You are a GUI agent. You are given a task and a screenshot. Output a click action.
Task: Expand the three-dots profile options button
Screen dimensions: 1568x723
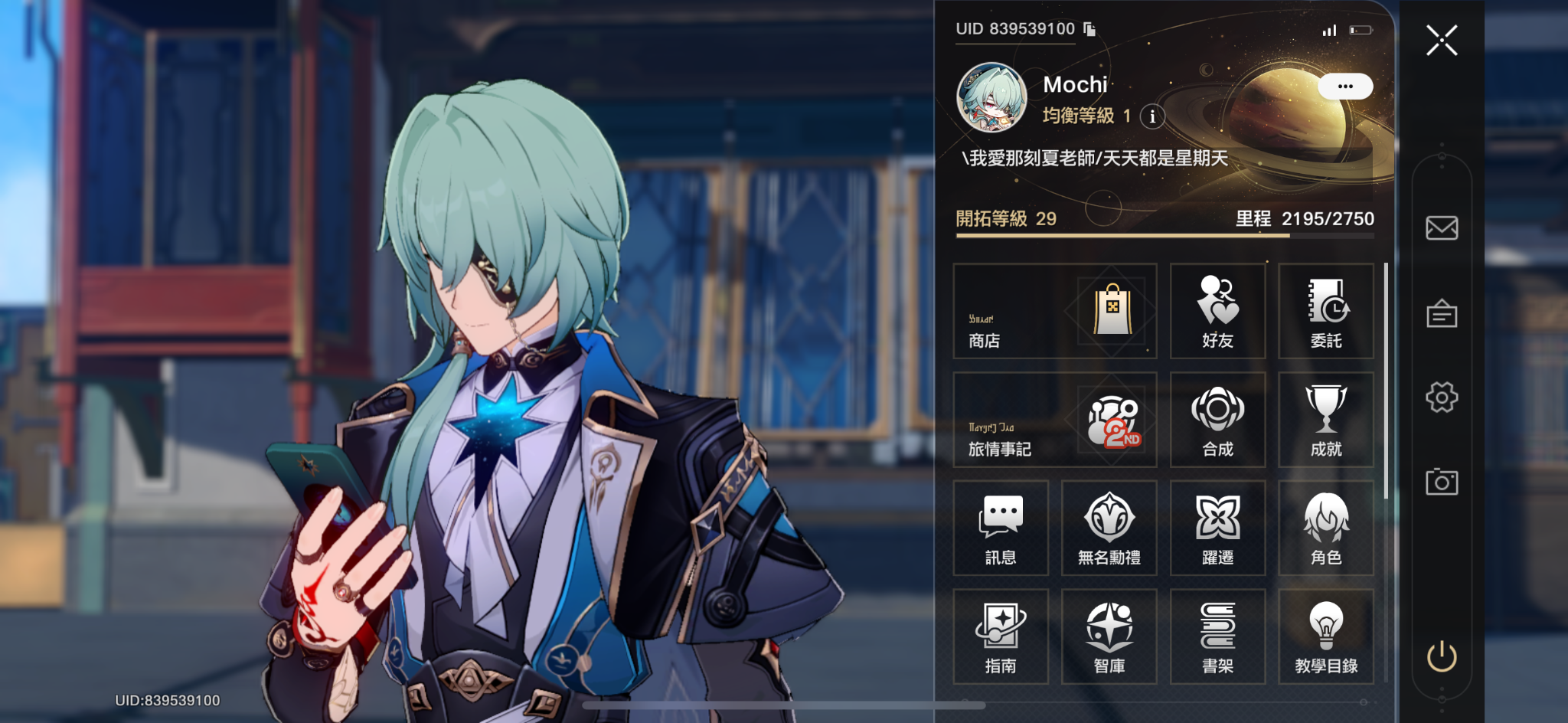(1345, 87)
